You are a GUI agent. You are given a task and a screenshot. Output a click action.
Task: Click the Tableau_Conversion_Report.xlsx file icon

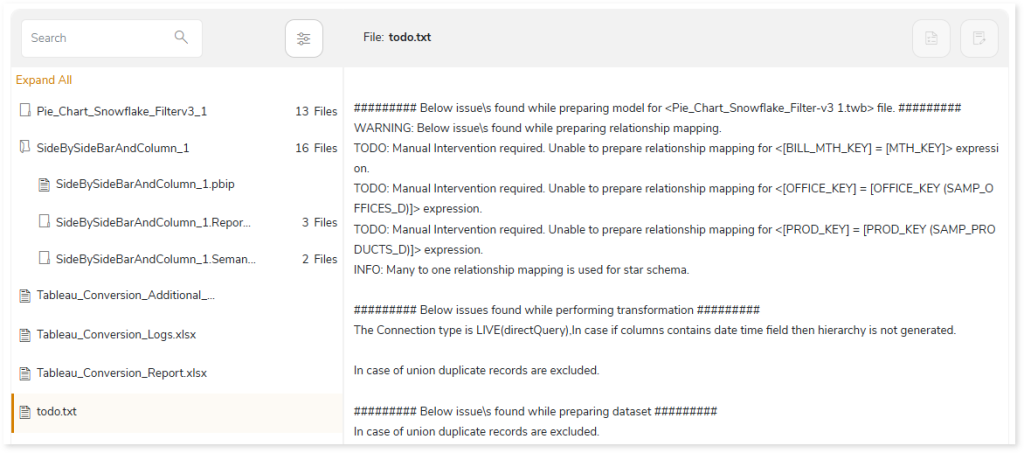click(25, 373)
